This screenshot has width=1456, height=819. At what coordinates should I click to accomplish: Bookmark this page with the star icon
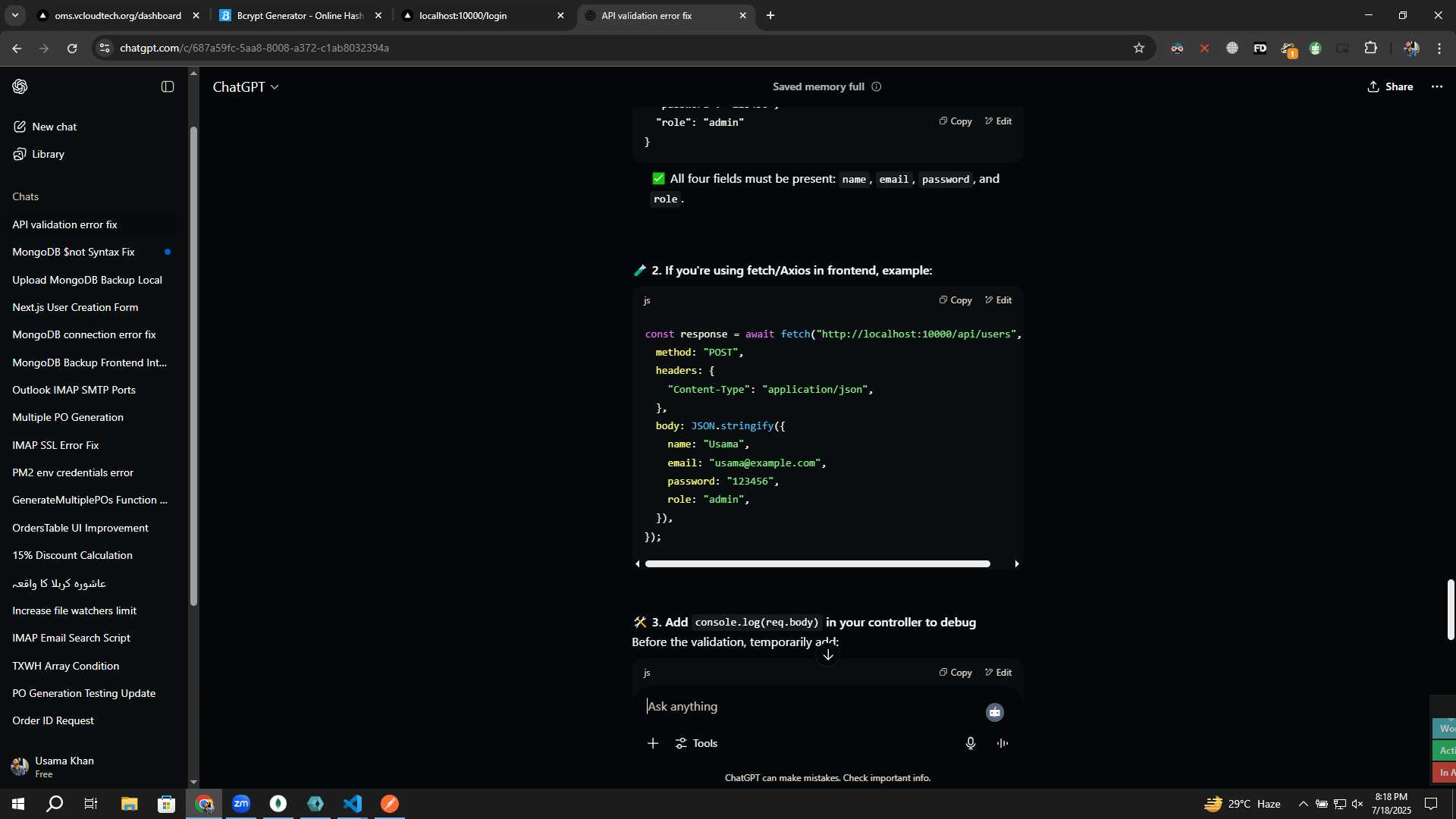[x=1138, y=48]
